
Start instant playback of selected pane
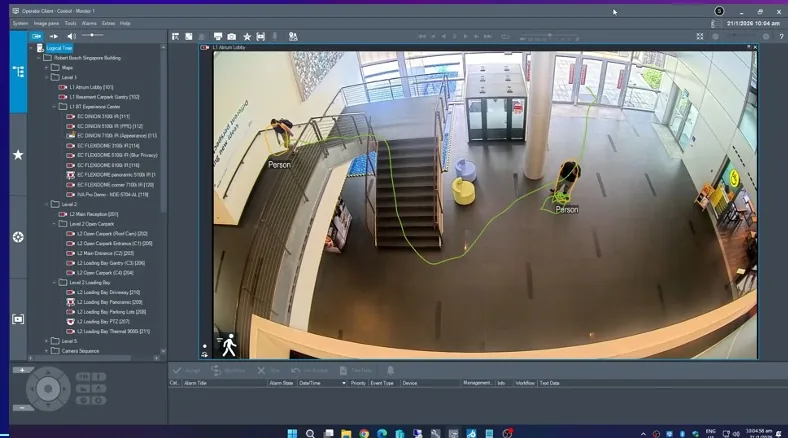260,37
